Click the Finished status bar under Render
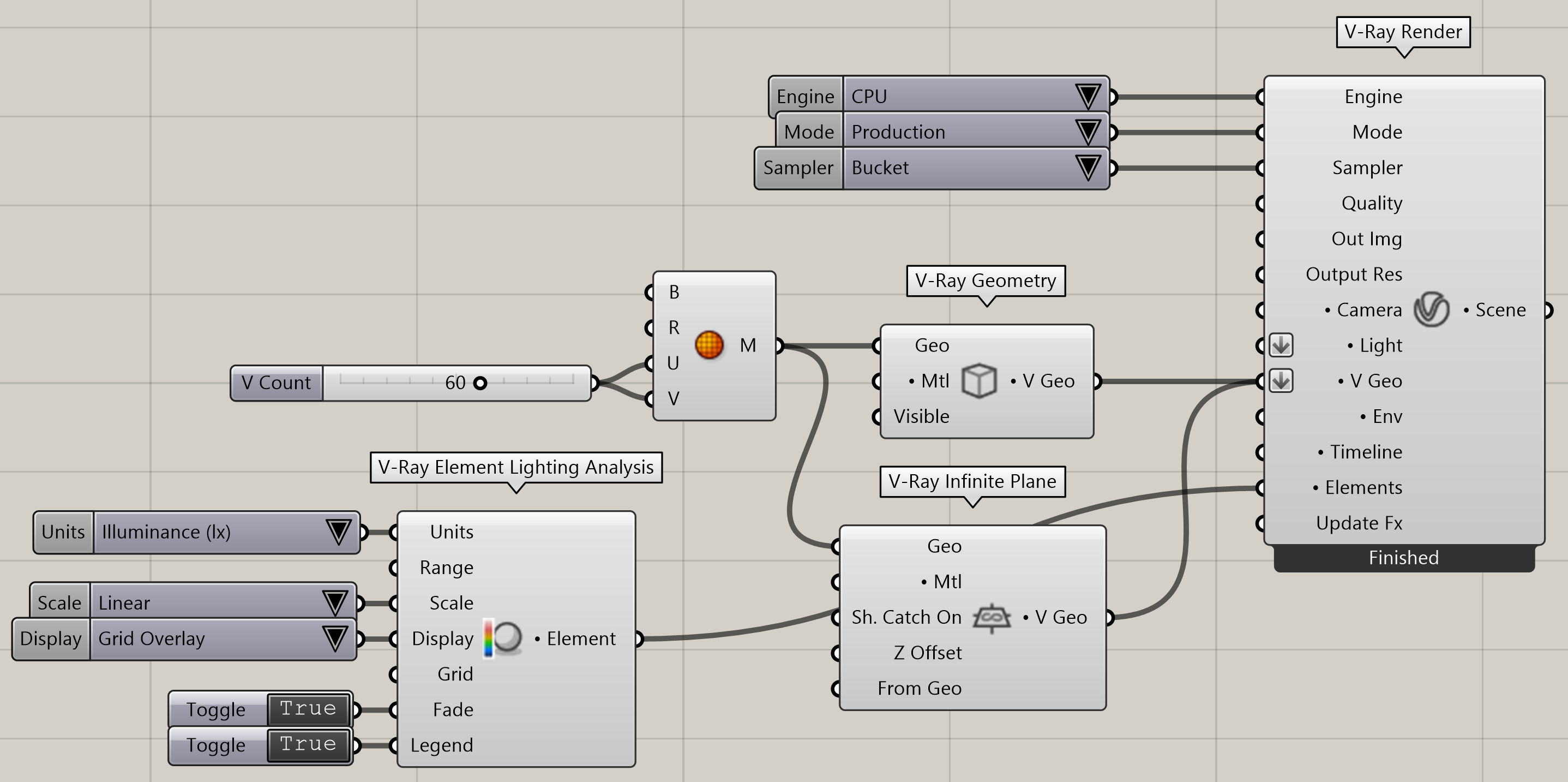Viewport: 1568px width, 782px height. (1404, 558)
